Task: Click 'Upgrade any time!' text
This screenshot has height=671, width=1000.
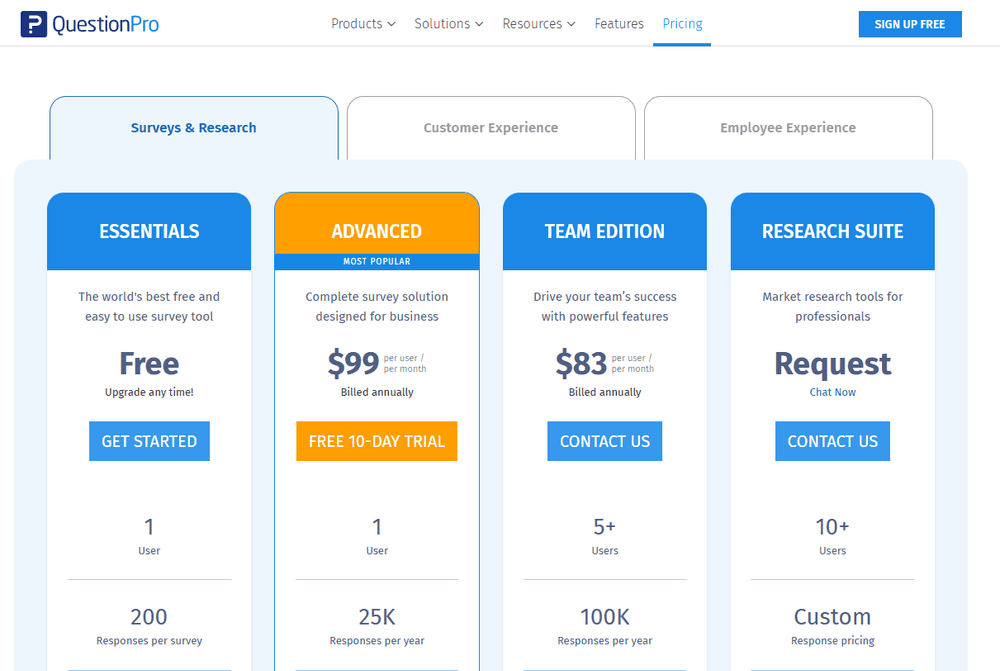Action: pos(149,392)
